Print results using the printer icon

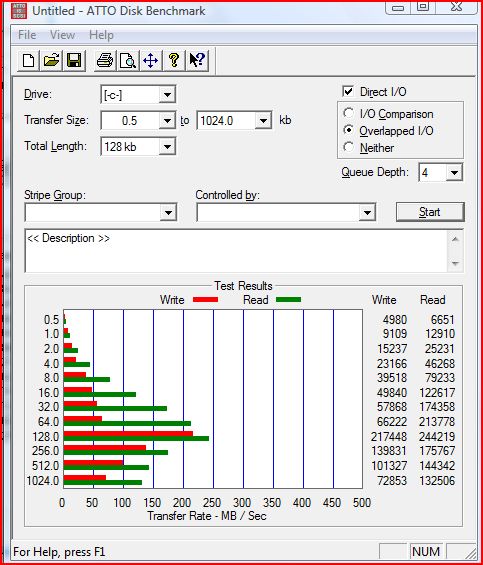coord(105,60)
